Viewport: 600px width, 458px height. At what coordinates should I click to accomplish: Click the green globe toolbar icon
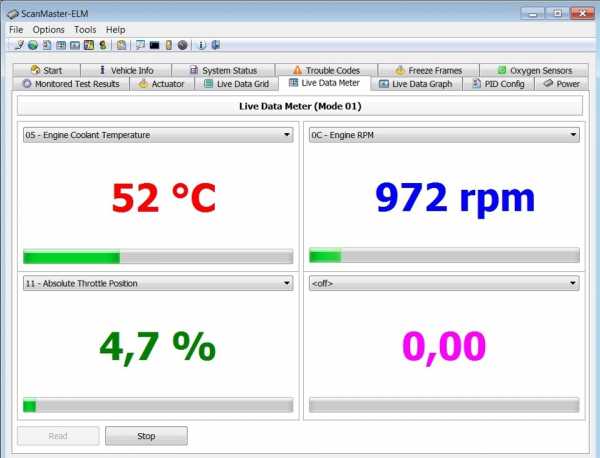click(33, 45)
